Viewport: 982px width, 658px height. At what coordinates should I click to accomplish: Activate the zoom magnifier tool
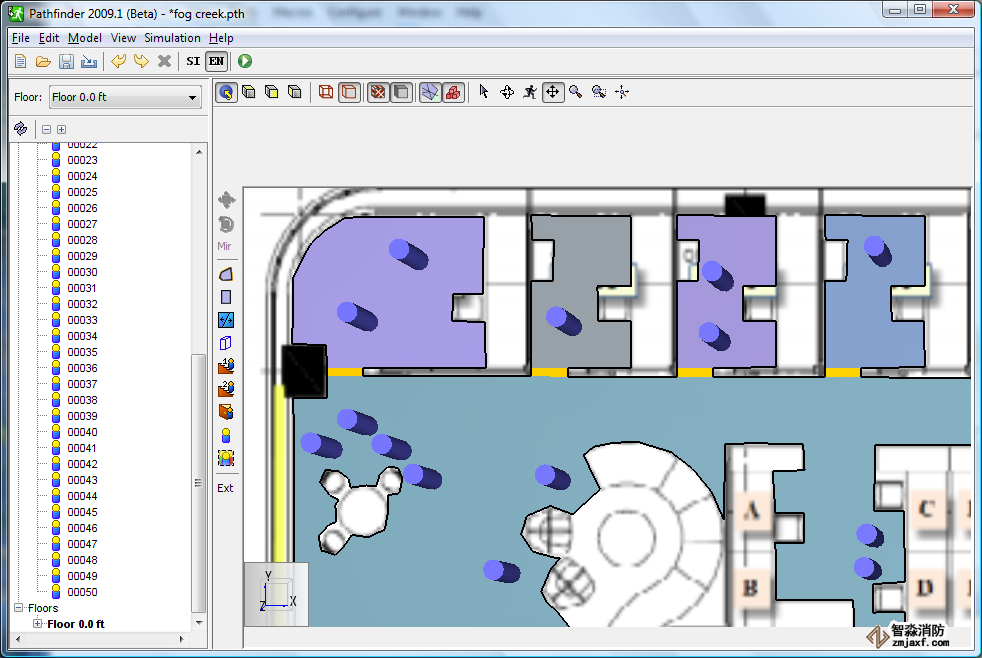point(576,92)
